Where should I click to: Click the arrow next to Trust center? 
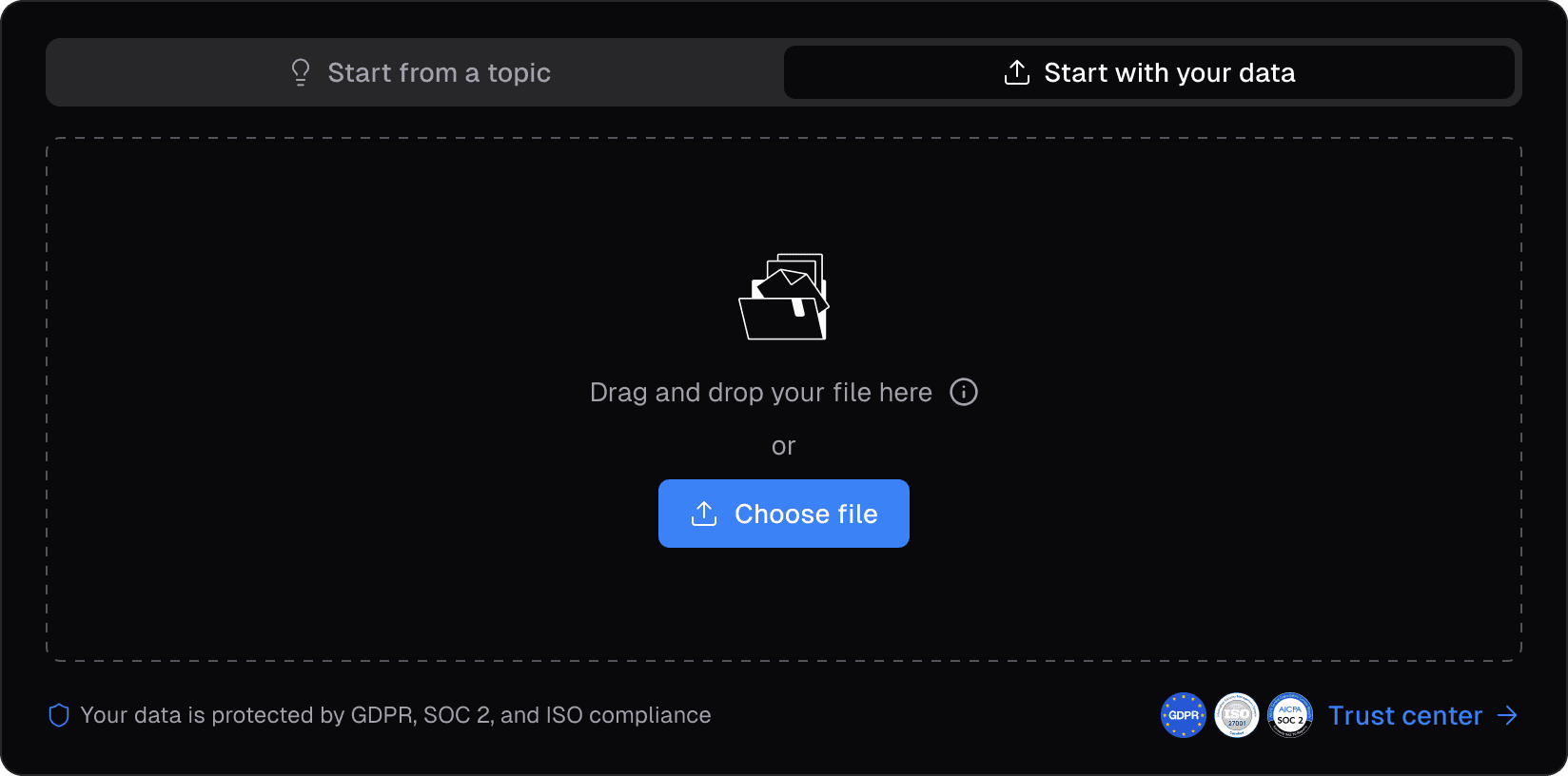pyautogui.click(x=1507, y=715)
